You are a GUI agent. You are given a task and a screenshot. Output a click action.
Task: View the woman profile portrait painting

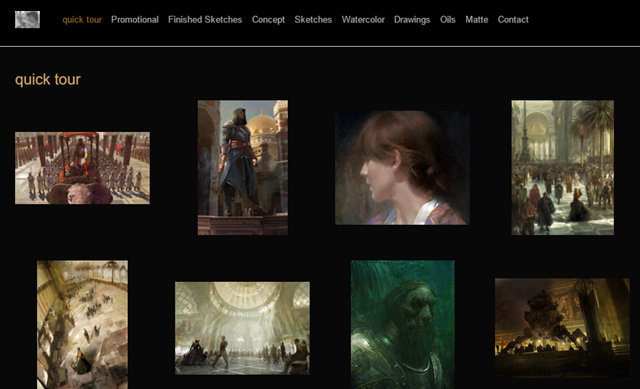coord(402,167)
